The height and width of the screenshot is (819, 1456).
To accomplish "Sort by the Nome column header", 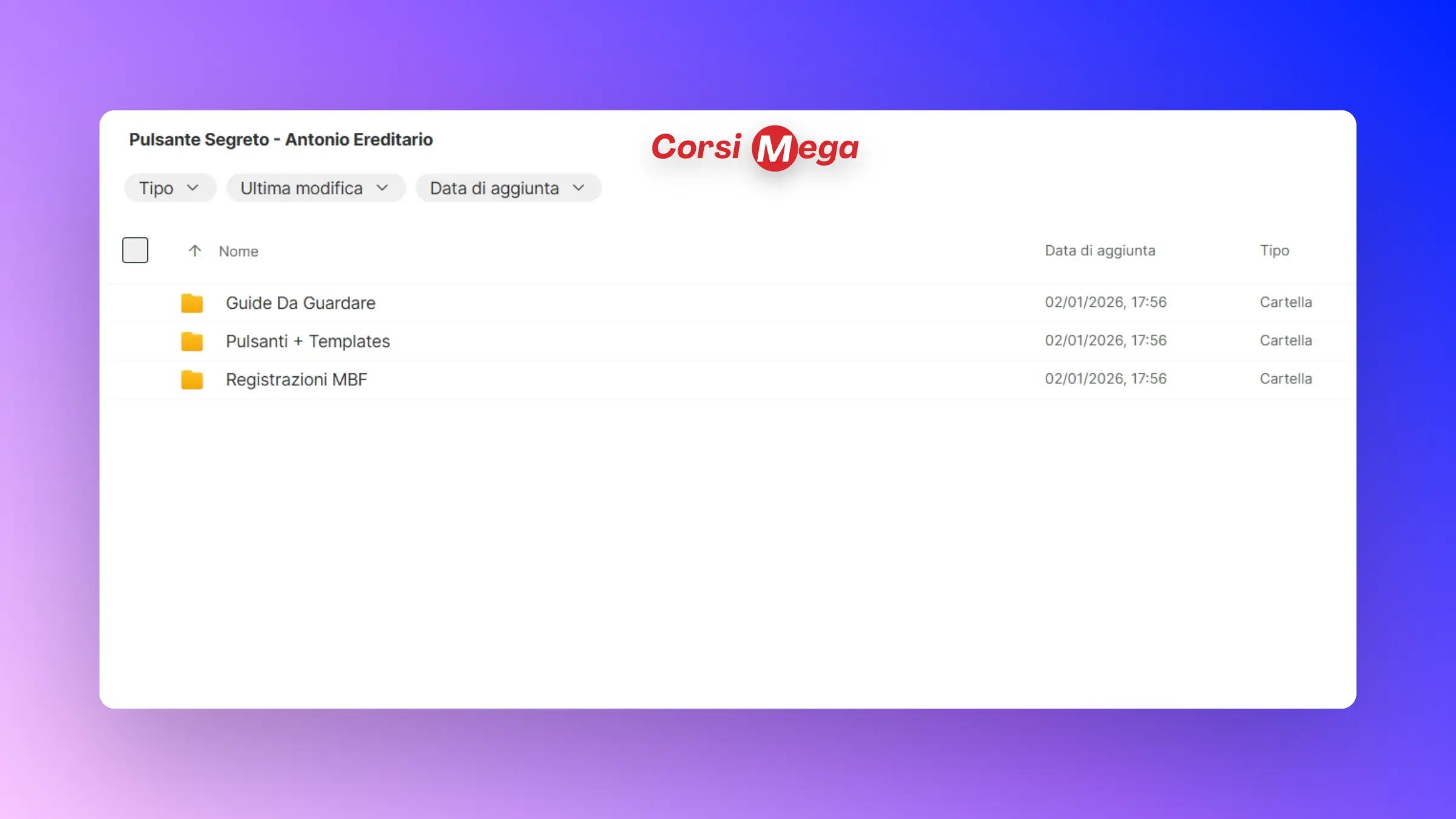I will point(238,251).
